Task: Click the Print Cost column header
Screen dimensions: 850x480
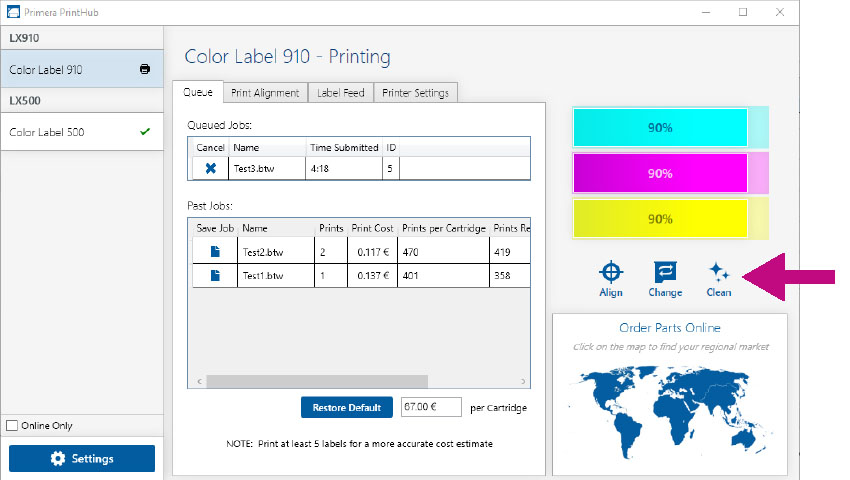Action: (x=372, y=228)
